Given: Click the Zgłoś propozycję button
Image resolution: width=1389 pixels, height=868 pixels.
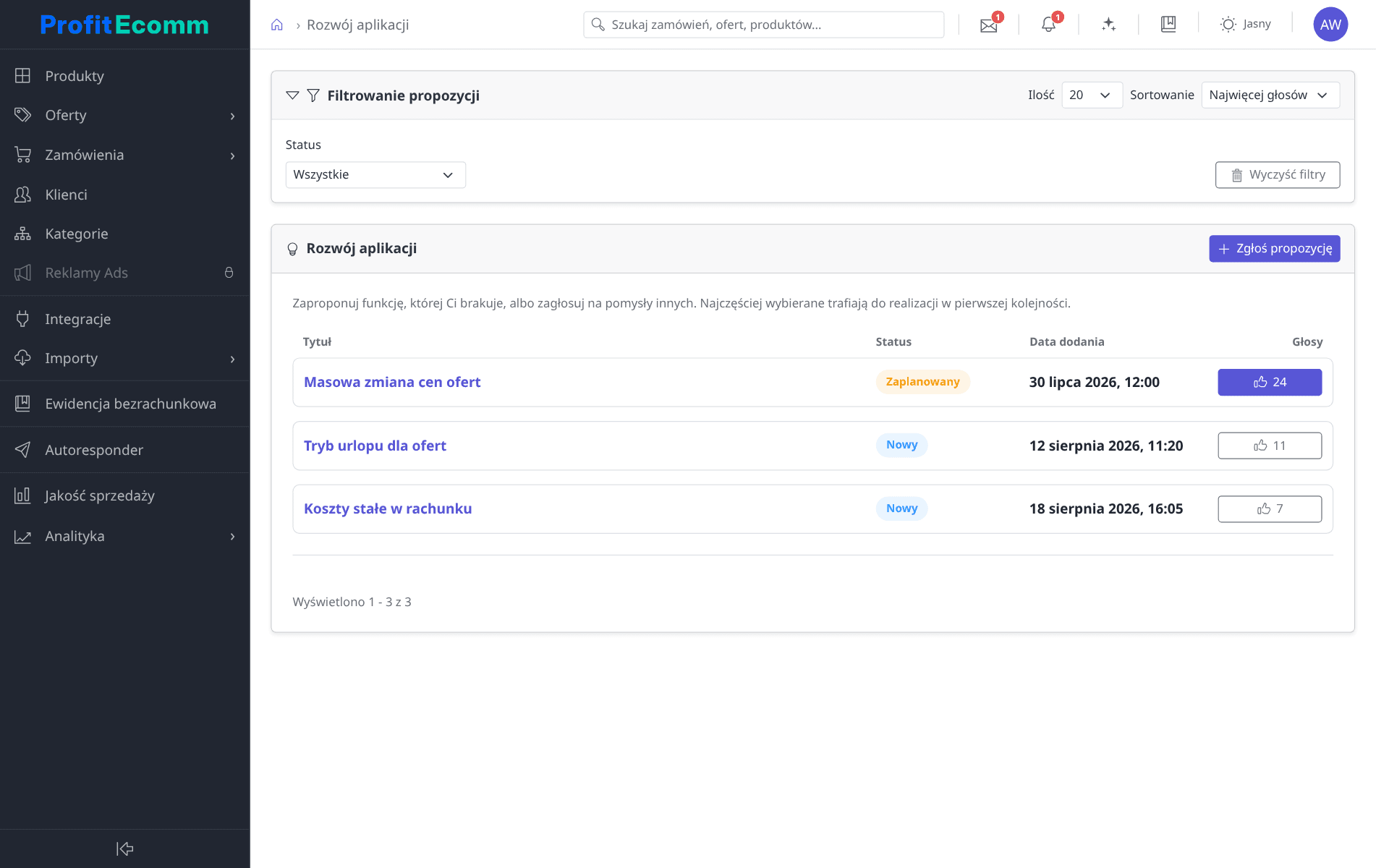Looking at the screenshot, I should pyautogui.click(x=1274, y=249).
